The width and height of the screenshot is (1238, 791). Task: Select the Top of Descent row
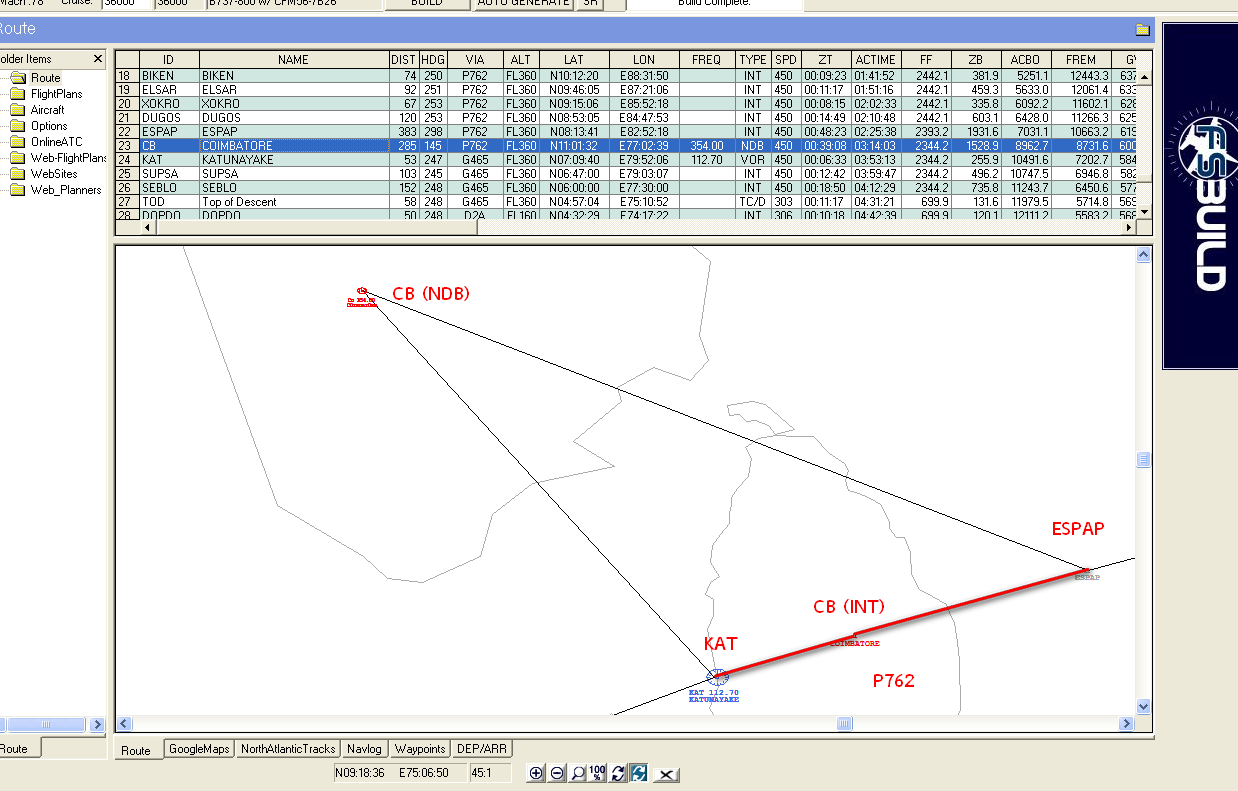pyautogui.click(x=627, y=201)
